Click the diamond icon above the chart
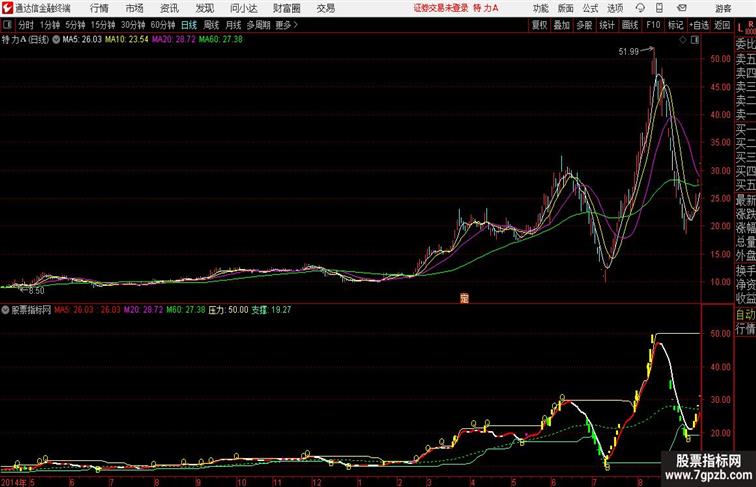This screenshot has width=756, height=487. pos(683,41)
